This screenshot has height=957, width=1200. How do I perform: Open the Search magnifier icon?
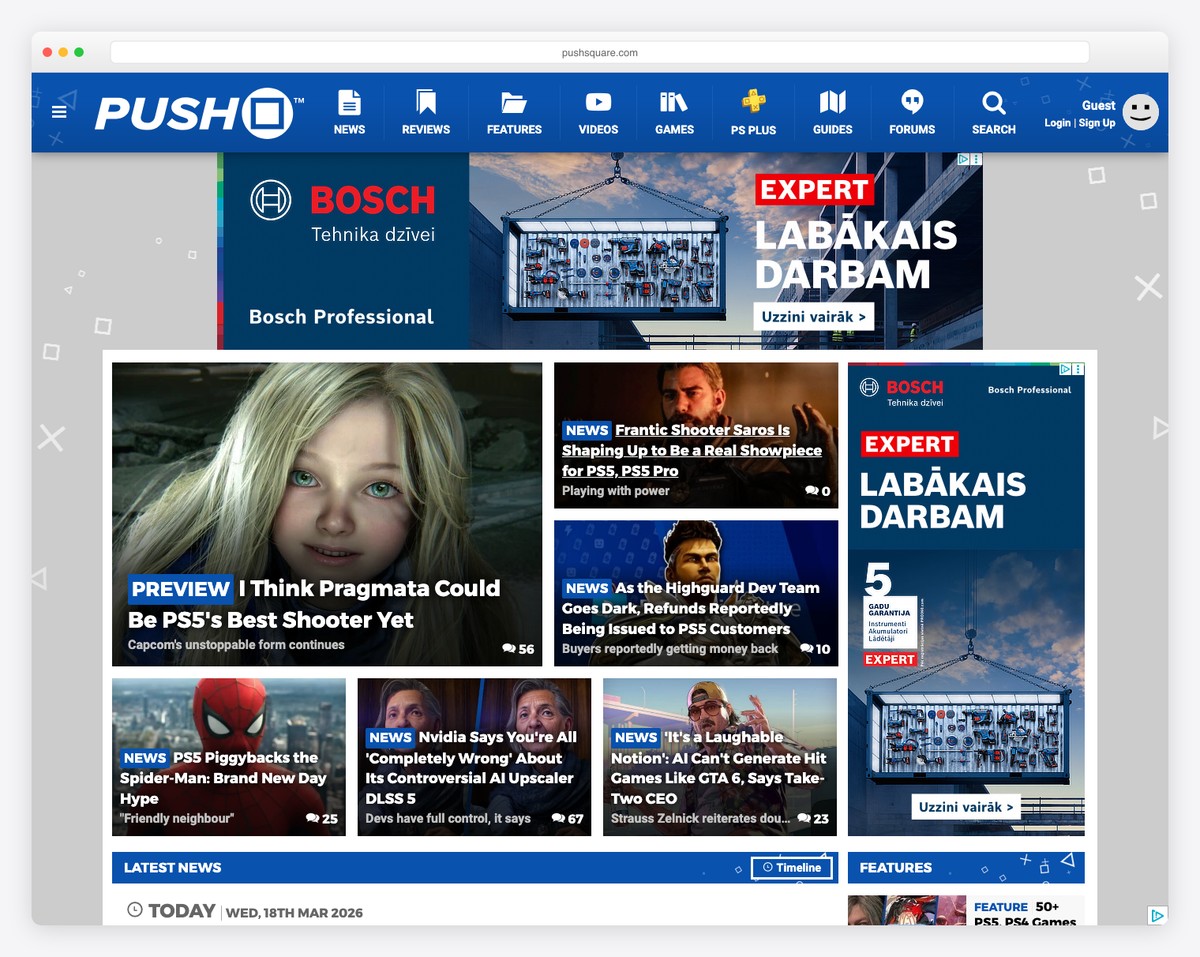[x=993, y=103]
